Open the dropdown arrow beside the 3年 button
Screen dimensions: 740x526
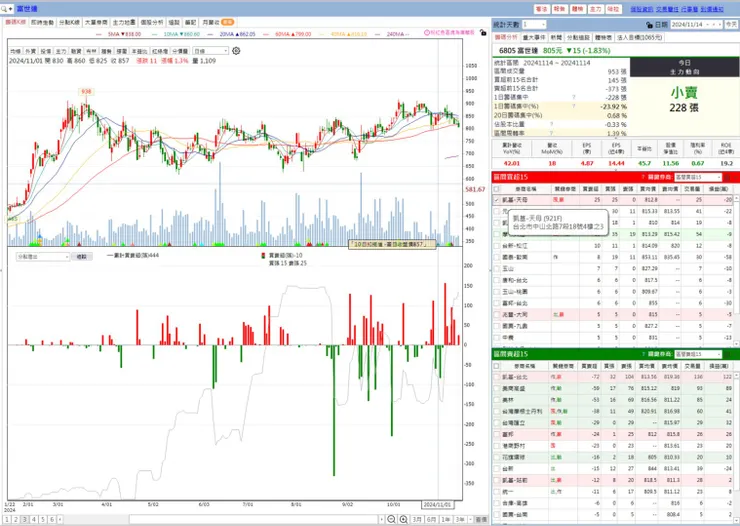click(471, 519)
